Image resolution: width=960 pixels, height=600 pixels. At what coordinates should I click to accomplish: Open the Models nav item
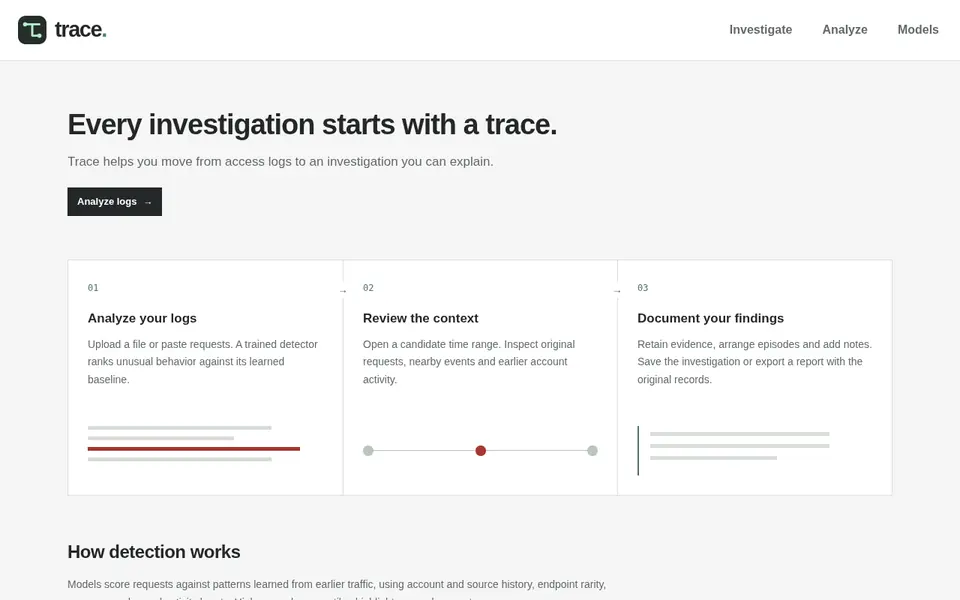pyautogui.click(x=918, y=29)
